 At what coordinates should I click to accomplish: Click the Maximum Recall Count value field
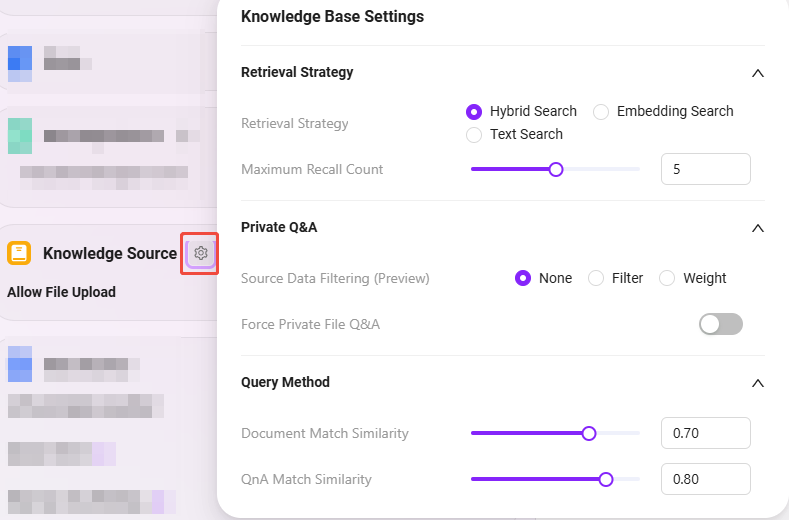point(705,169)
